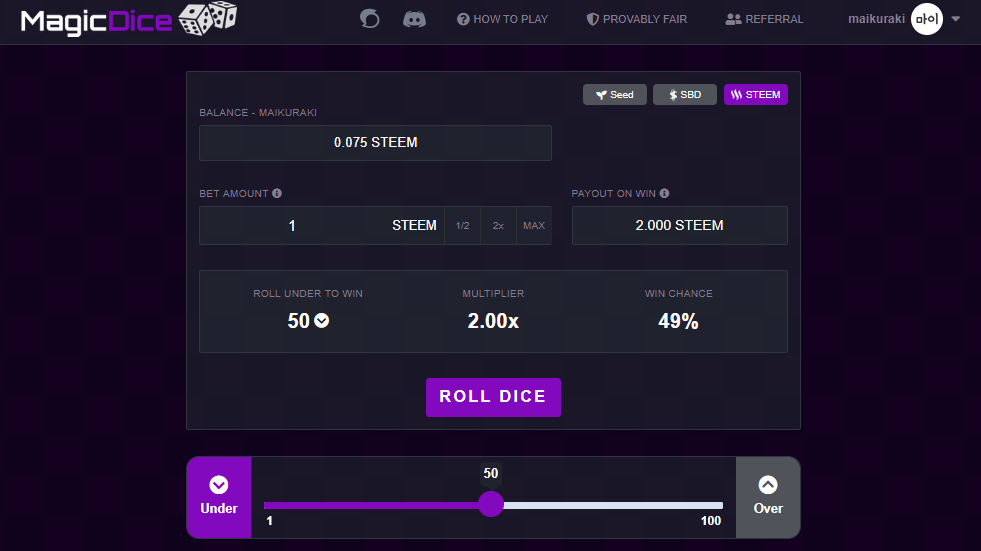Click the BALANCE - MAIKURAKI label
Image resolution: width=981 pixels, height=551 pixels.
[258, 113]
